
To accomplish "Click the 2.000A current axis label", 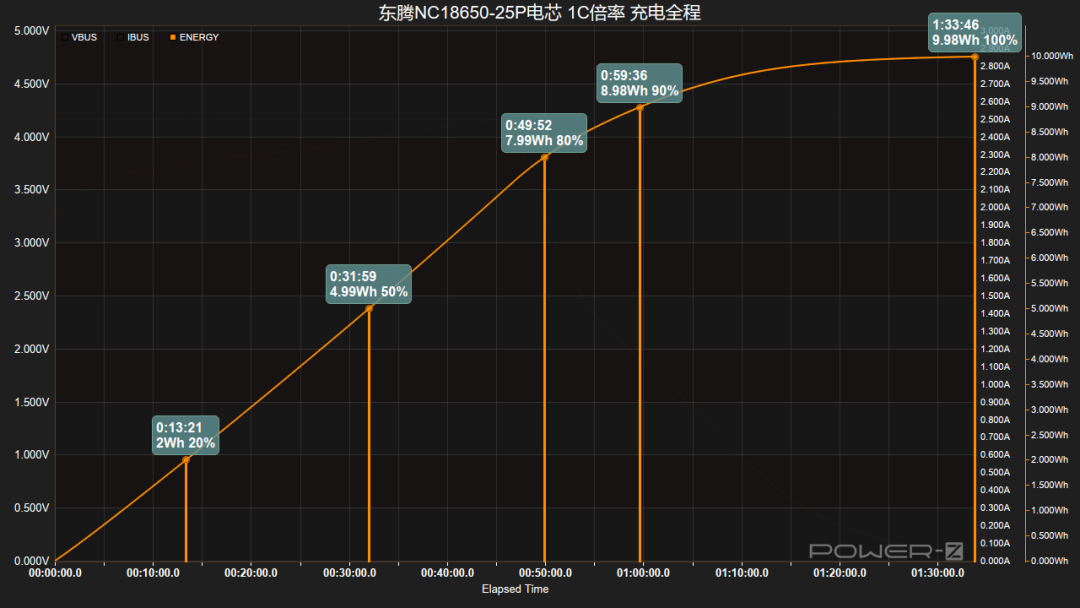I will [995, 207].
